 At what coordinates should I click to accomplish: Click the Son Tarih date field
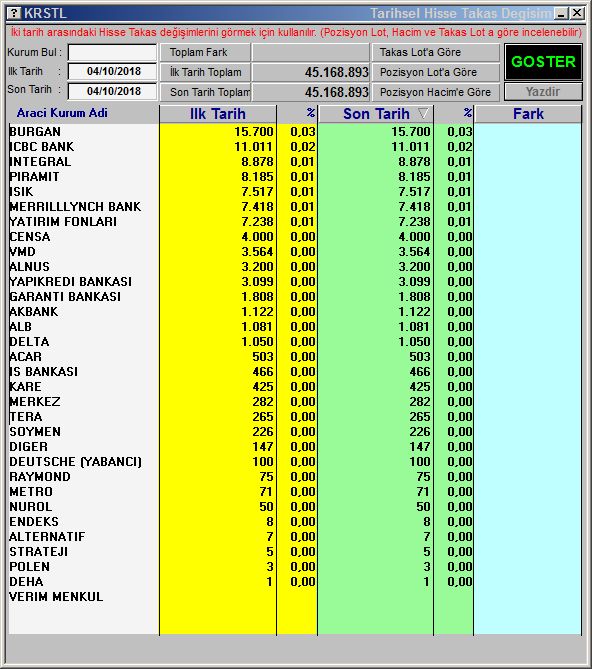click(x=112, y=91)
